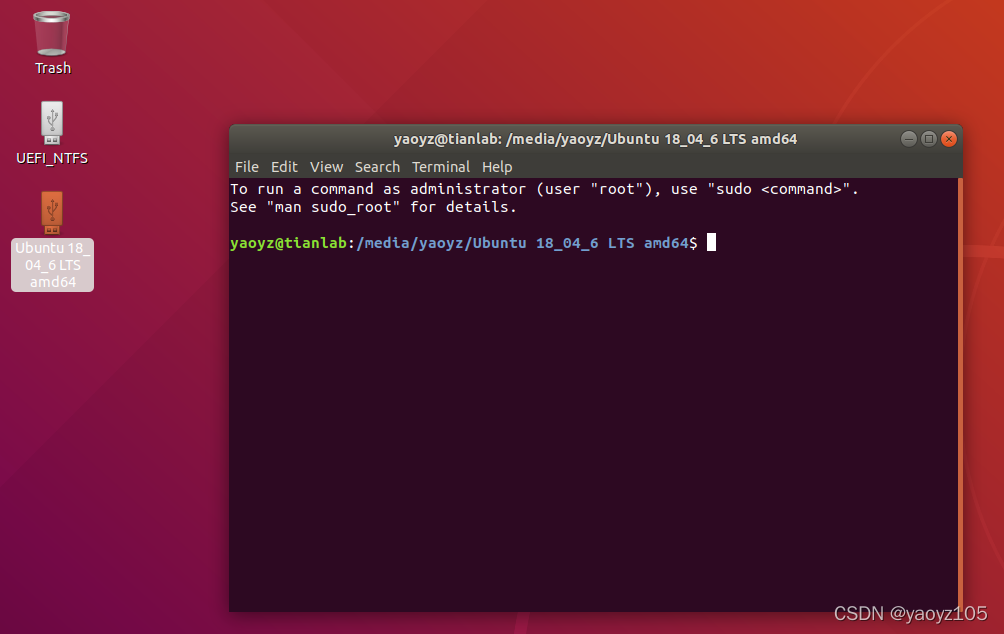
Task: Click the terminal title bar text
Action: click(595, 139)
